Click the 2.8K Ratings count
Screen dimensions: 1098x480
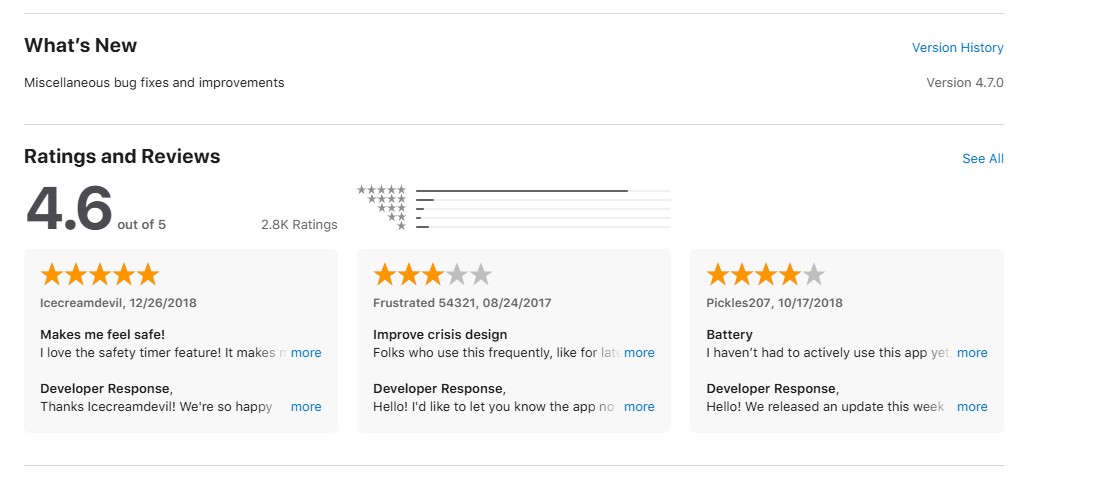(299, 225)
